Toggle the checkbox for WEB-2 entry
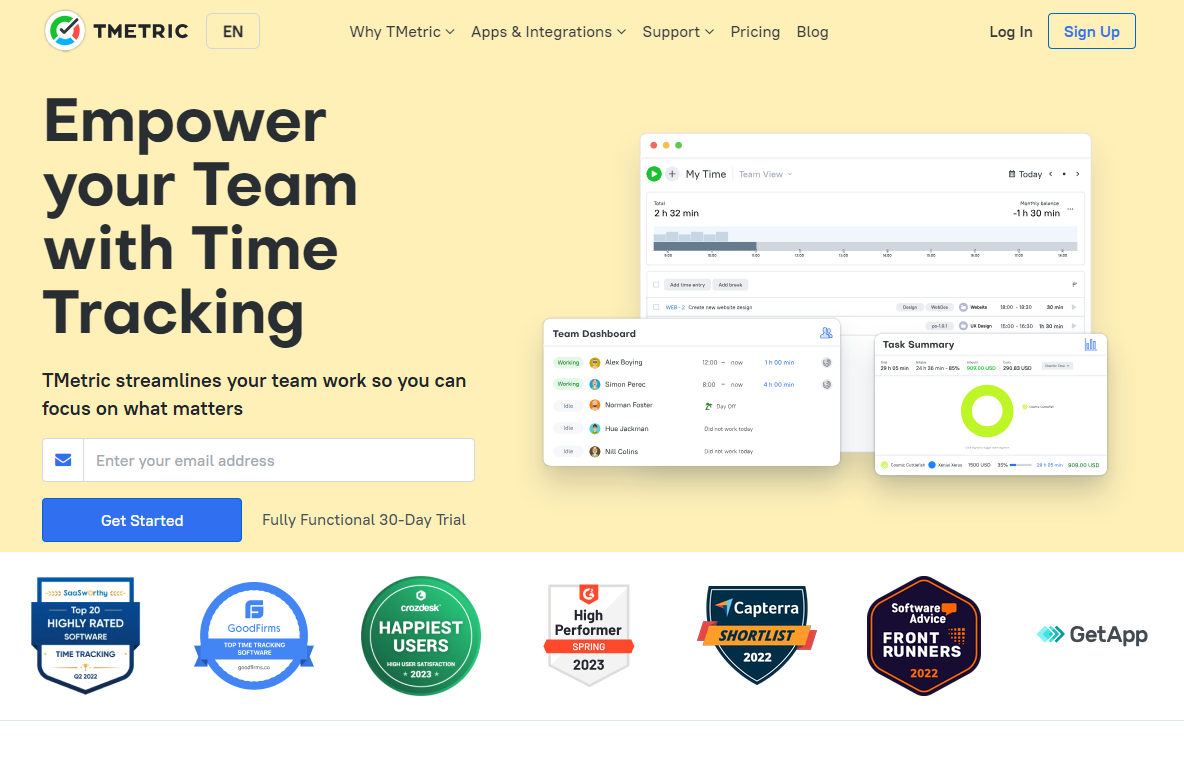1184x773 pixels. [656, 307]
